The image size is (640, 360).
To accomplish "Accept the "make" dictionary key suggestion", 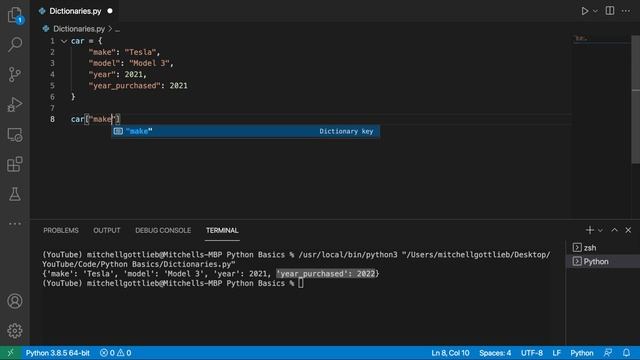I will tap(245, 131).
